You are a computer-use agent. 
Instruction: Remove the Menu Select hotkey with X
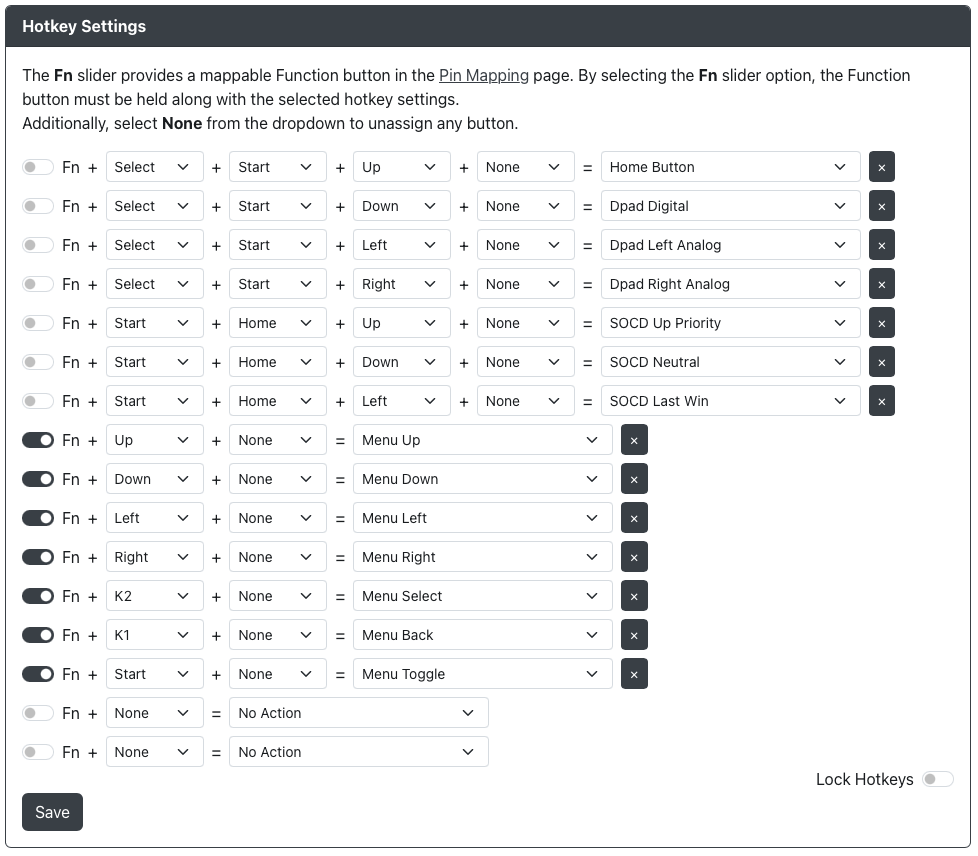tap(634, 596)
